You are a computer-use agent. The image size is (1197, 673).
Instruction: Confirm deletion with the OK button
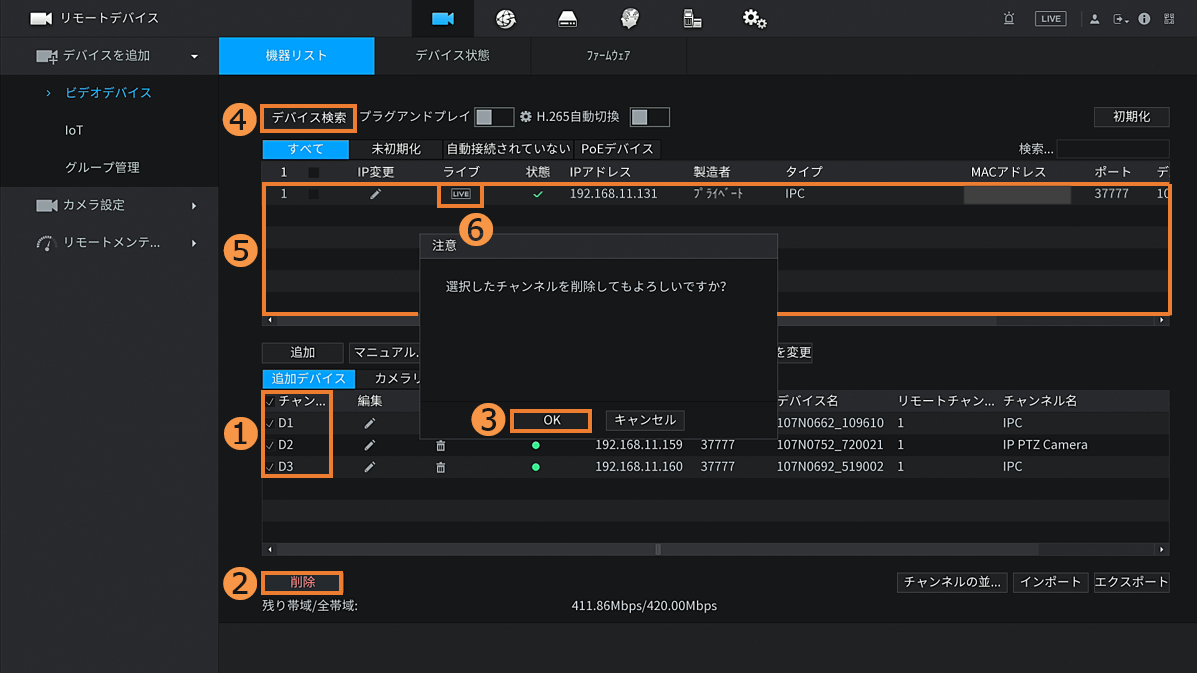(551, 420)
